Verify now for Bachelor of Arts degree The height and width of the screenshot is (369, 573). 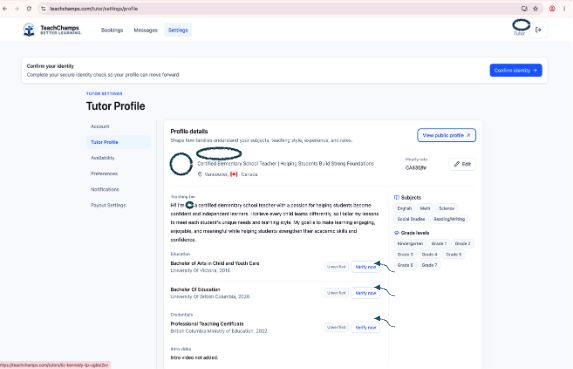[365, 267]
